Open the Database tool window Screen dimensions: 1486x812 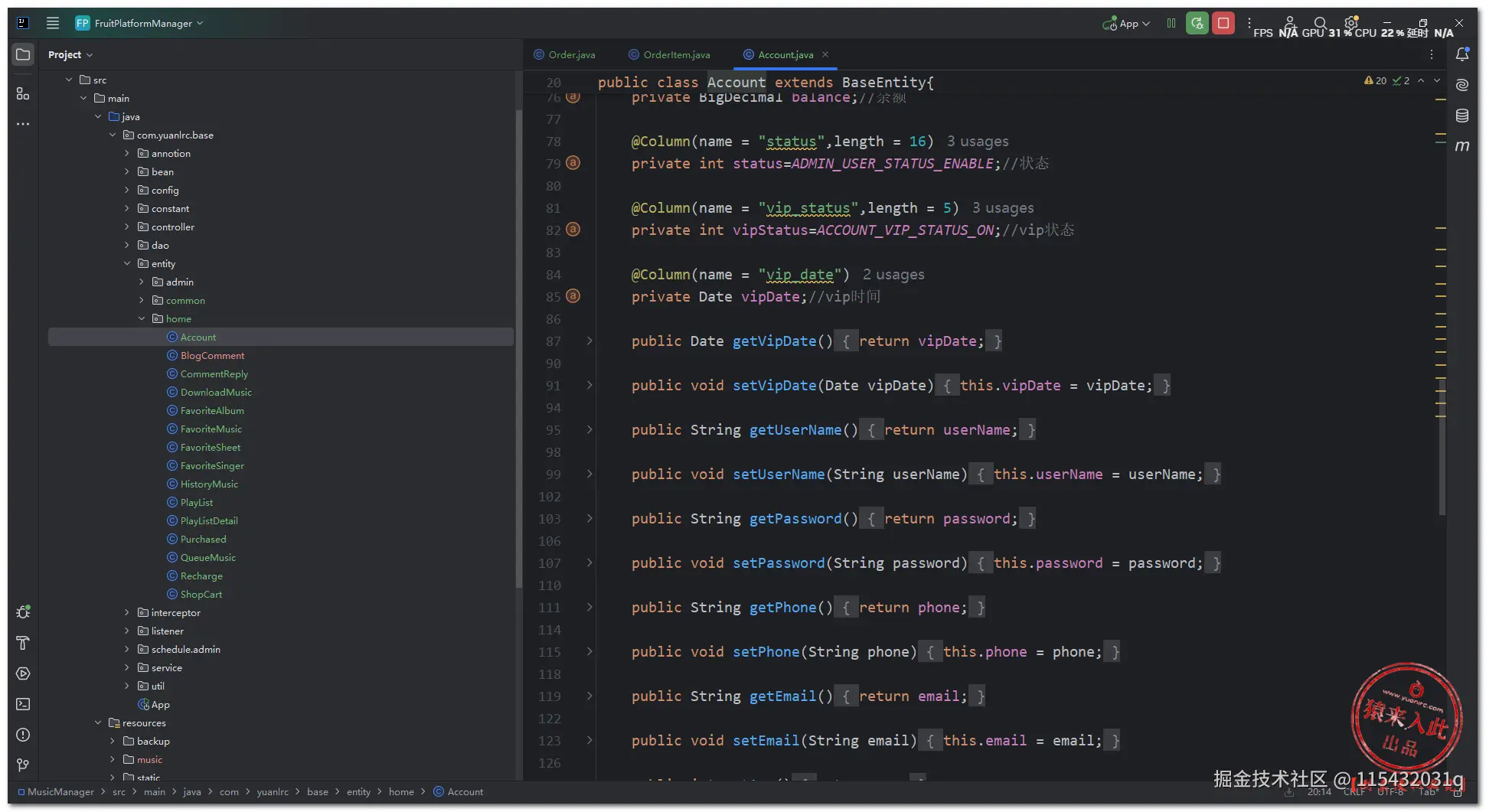[1462, 116]
